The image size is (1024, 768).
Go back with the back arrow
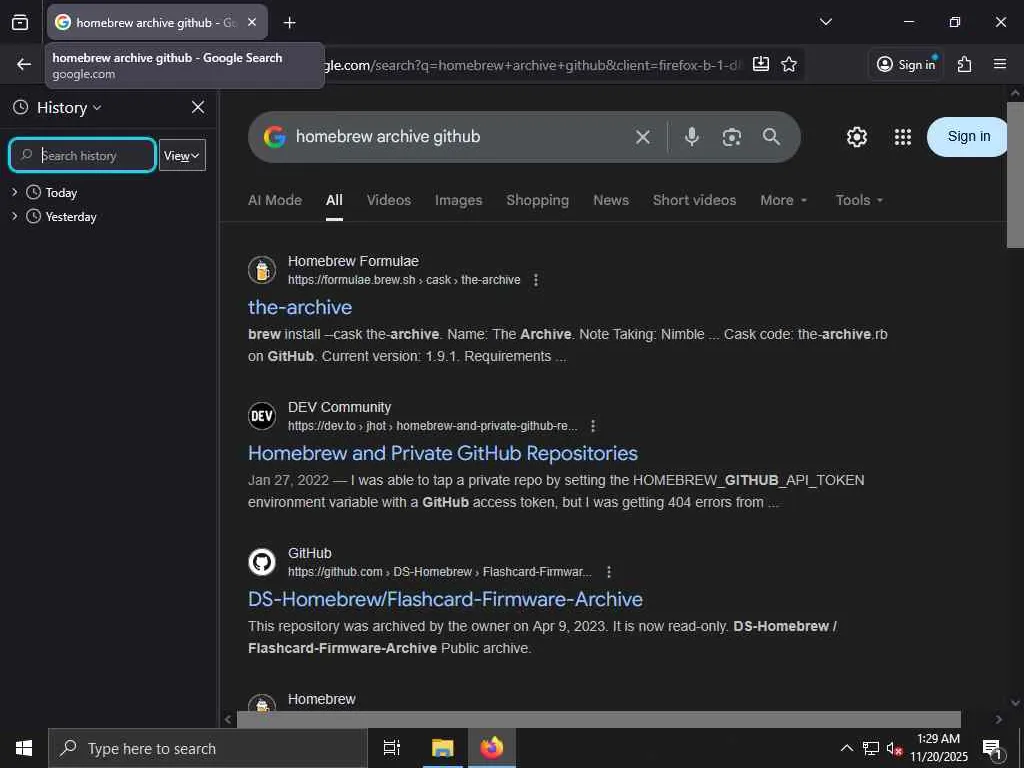[x=24, y=64]
